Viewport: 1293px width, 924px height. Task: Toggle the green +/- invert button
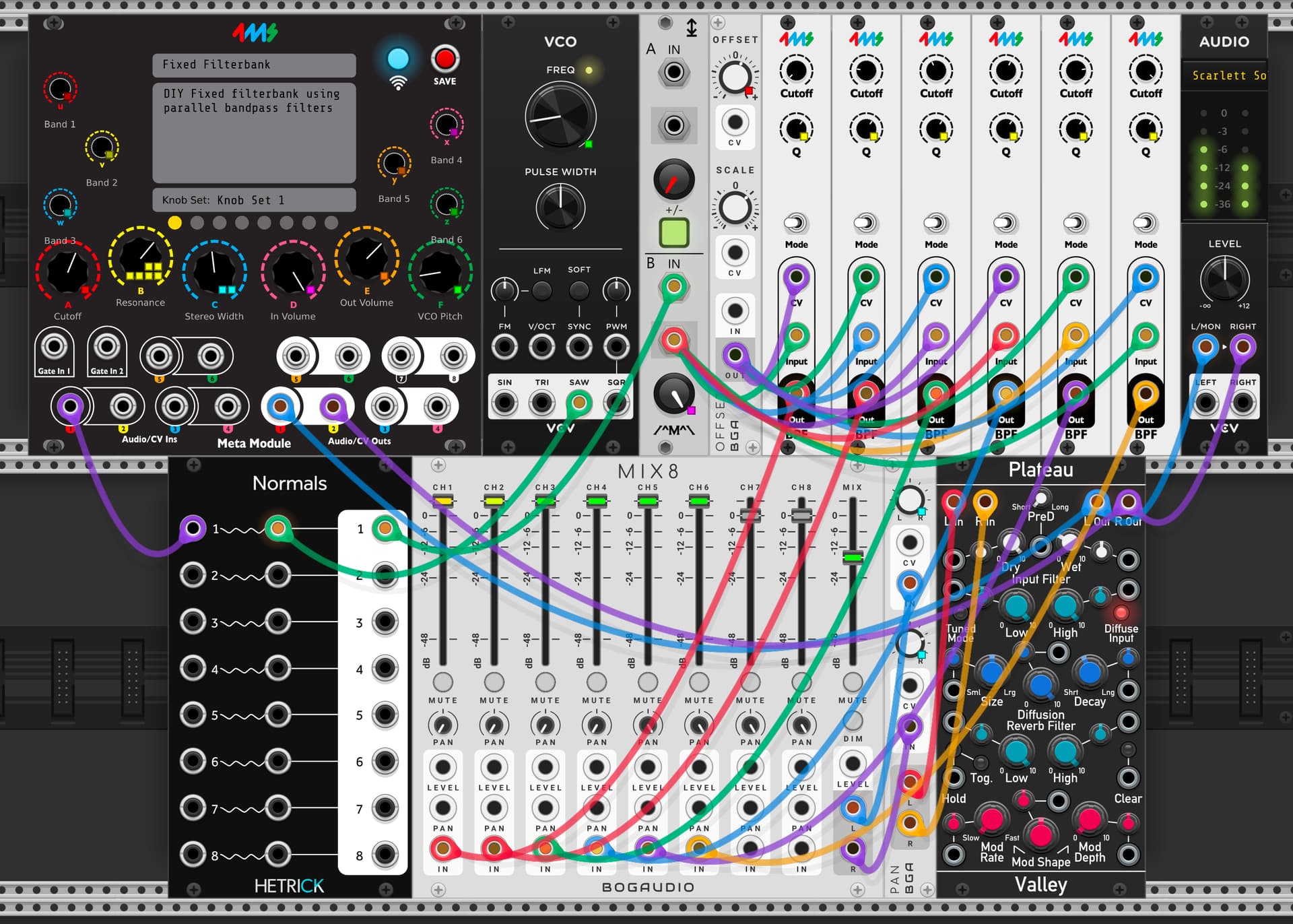pyautogui.click(x=673, y=233)
